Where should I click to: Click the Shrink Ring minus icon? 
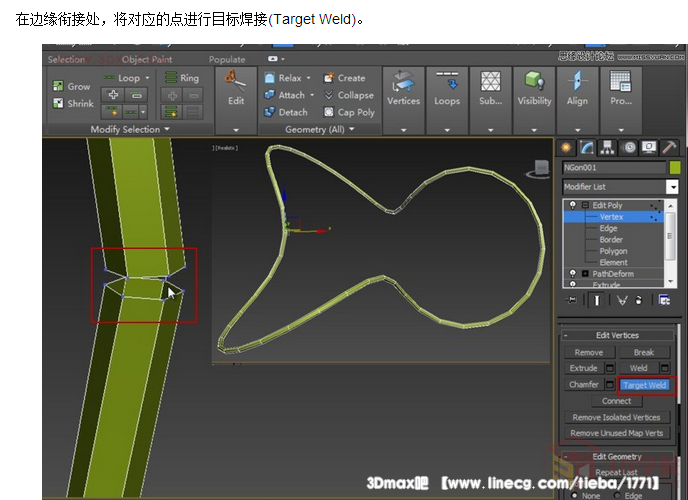tap(194, 95)
